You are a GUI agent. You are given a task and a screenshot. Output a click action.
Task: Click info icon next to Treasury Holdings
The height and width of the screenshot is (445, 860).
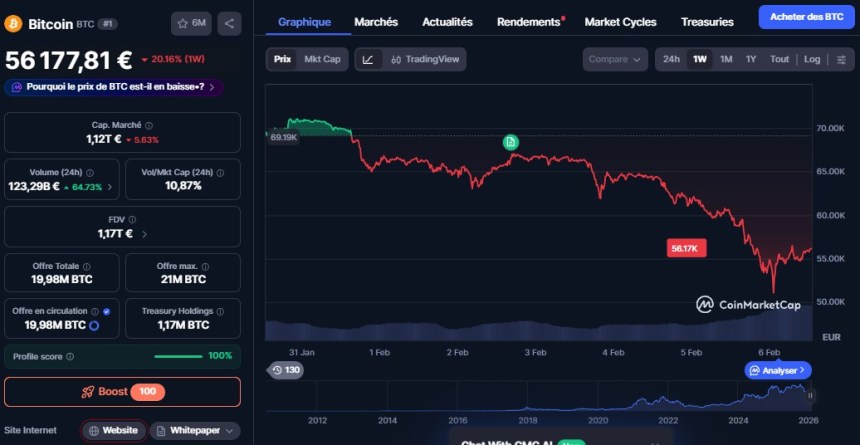(x=220, y=311)
